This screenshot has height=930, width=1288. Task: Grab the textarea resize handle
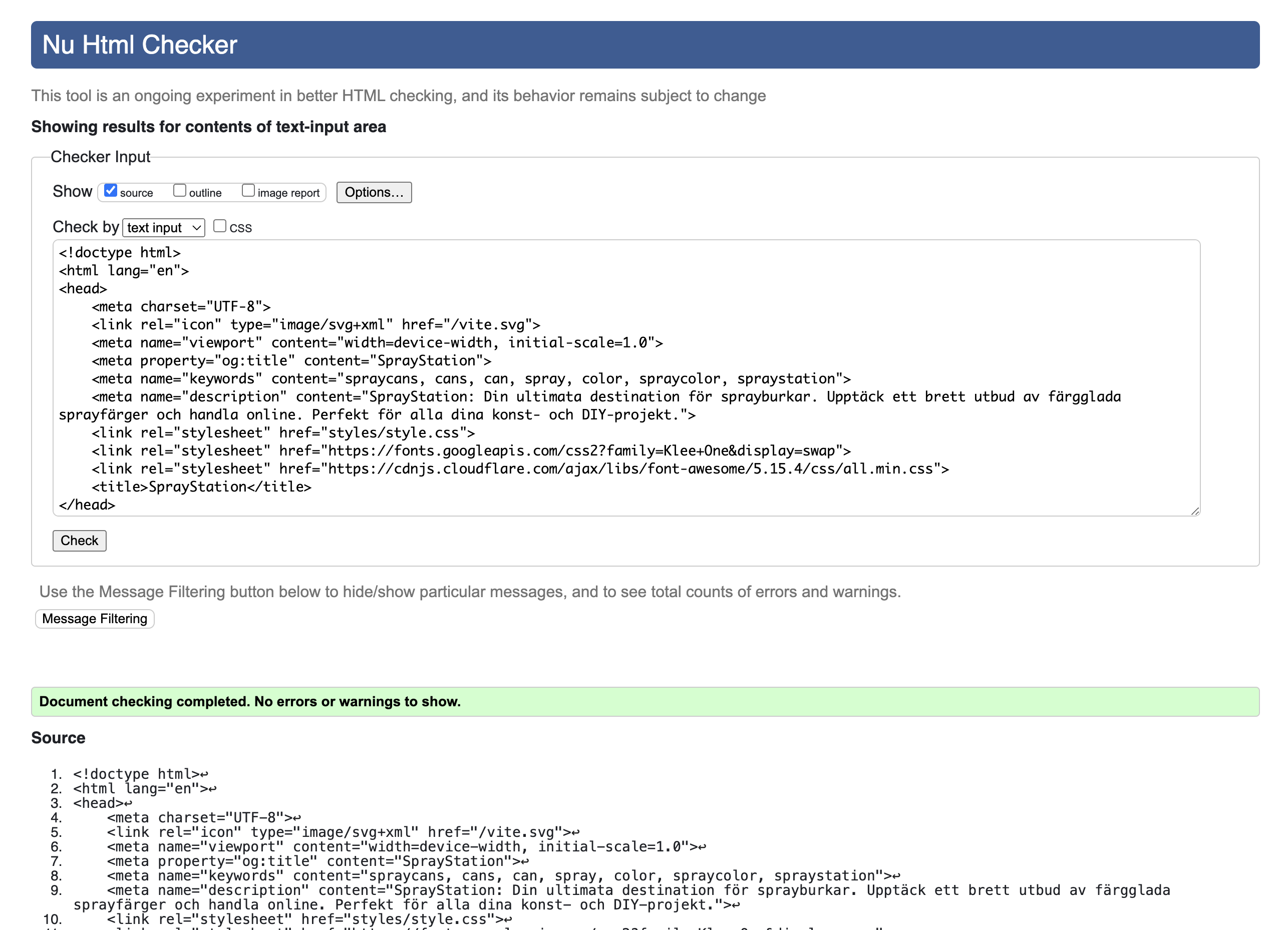[1195, 511]
